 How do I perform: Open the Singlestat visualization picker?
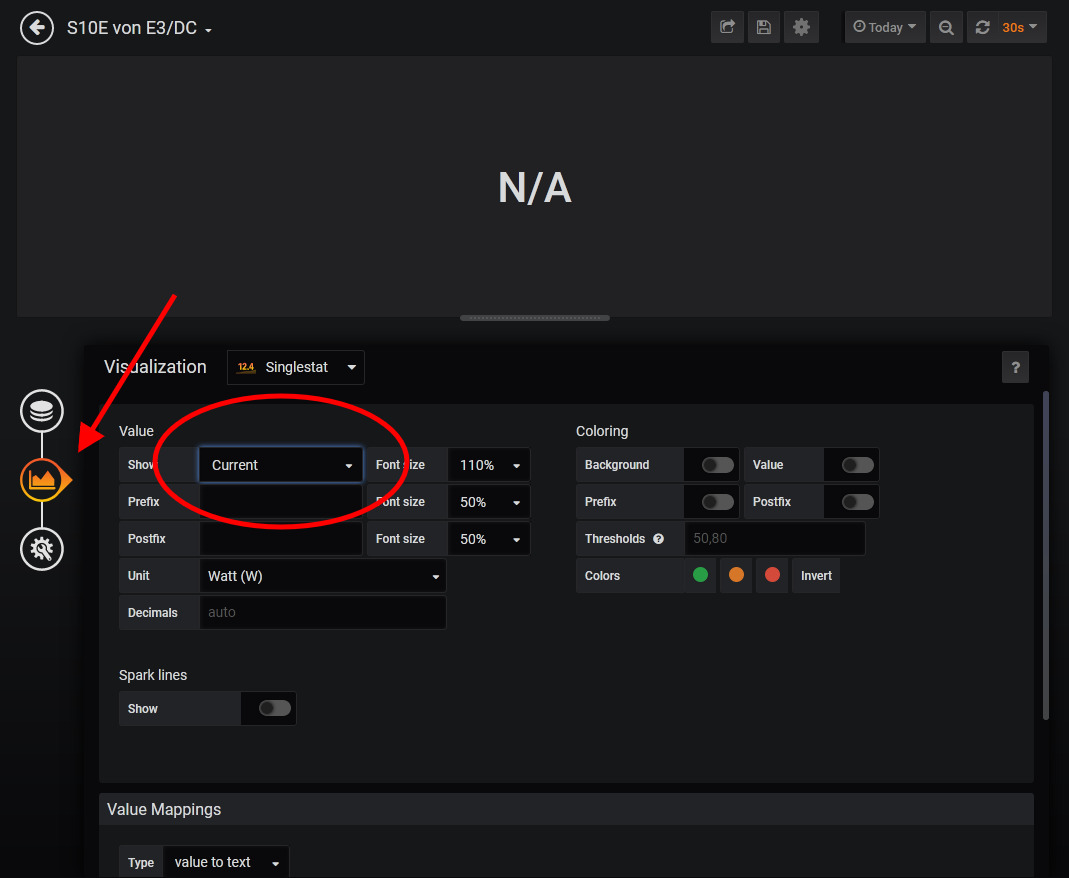[296, 368]
